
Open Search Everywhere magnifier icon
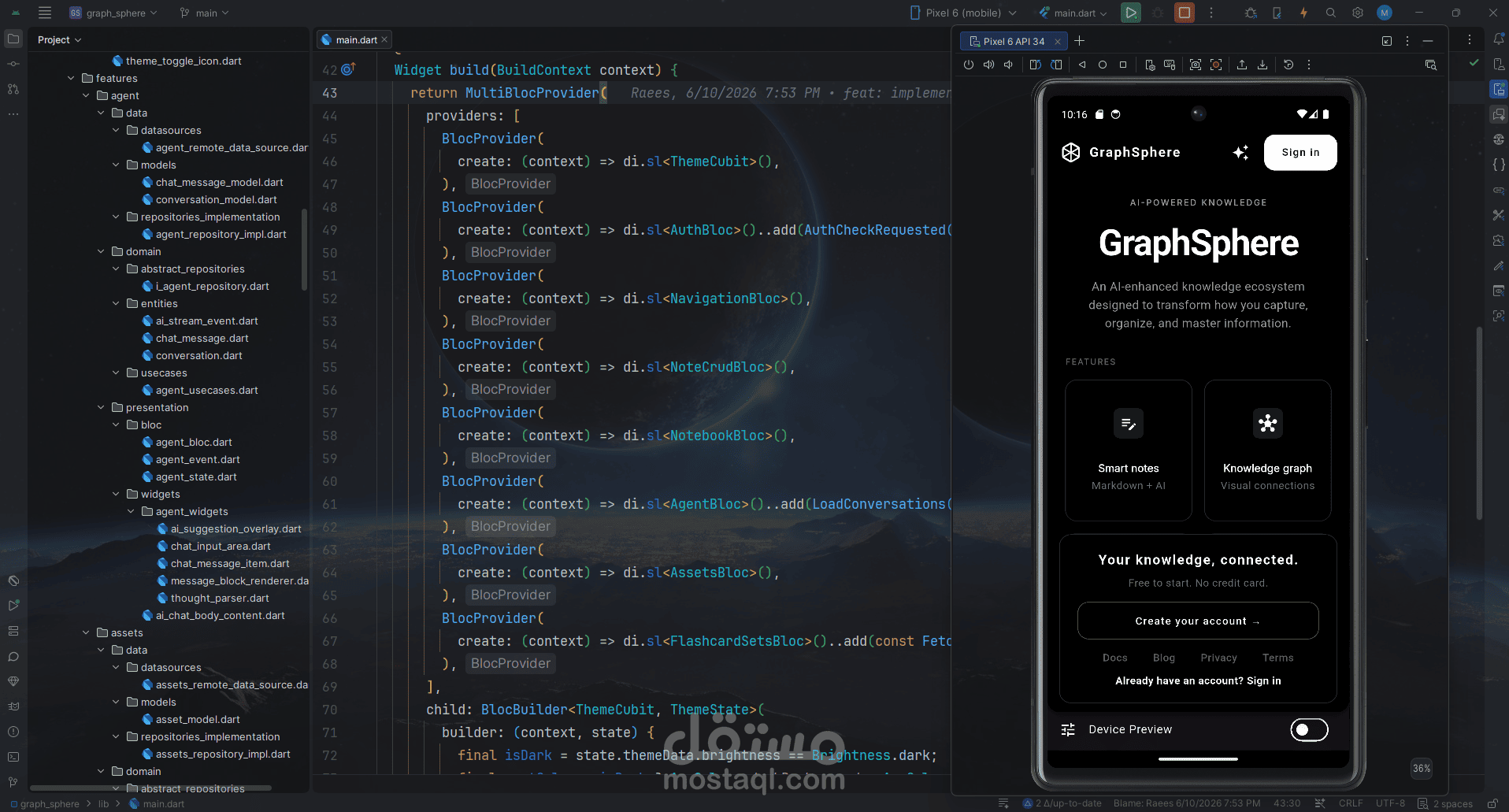1331,13
